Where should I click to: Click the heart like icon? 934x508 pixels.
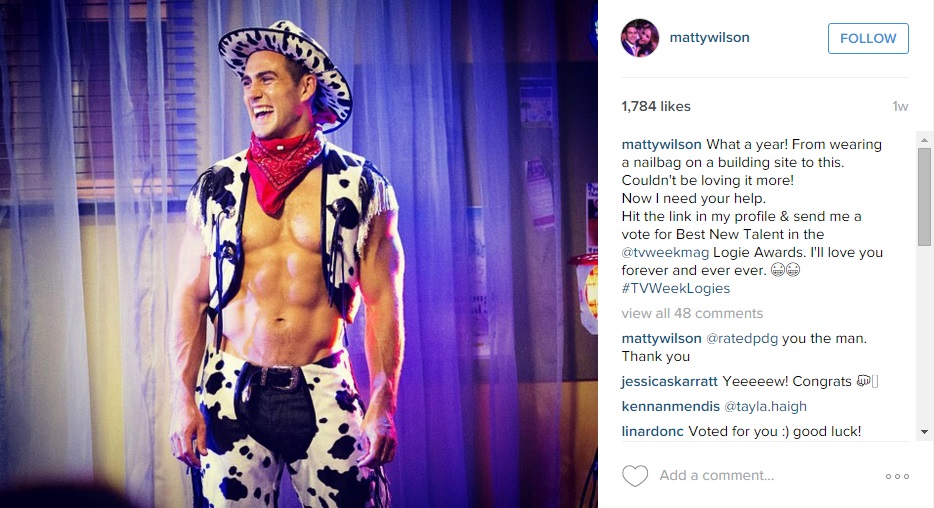click(x=635, y=476)
